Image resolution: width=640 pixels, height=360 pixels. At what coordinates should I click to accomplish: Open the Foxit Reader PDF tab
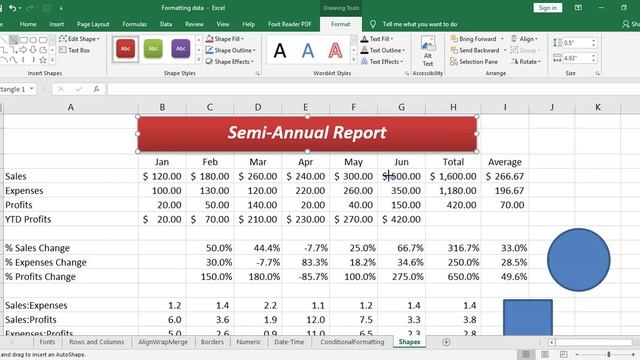click(290, 24)
